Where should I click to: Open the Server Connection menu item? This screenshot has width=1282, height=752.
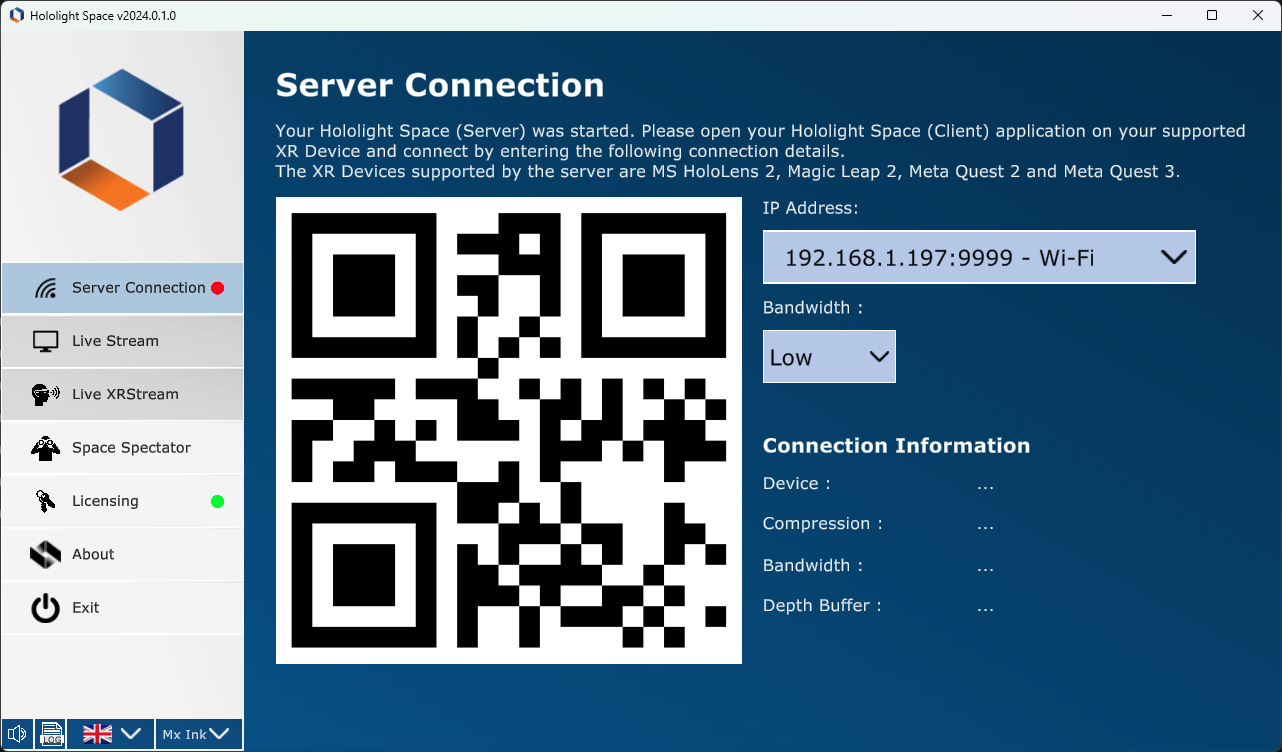[122, 288]
